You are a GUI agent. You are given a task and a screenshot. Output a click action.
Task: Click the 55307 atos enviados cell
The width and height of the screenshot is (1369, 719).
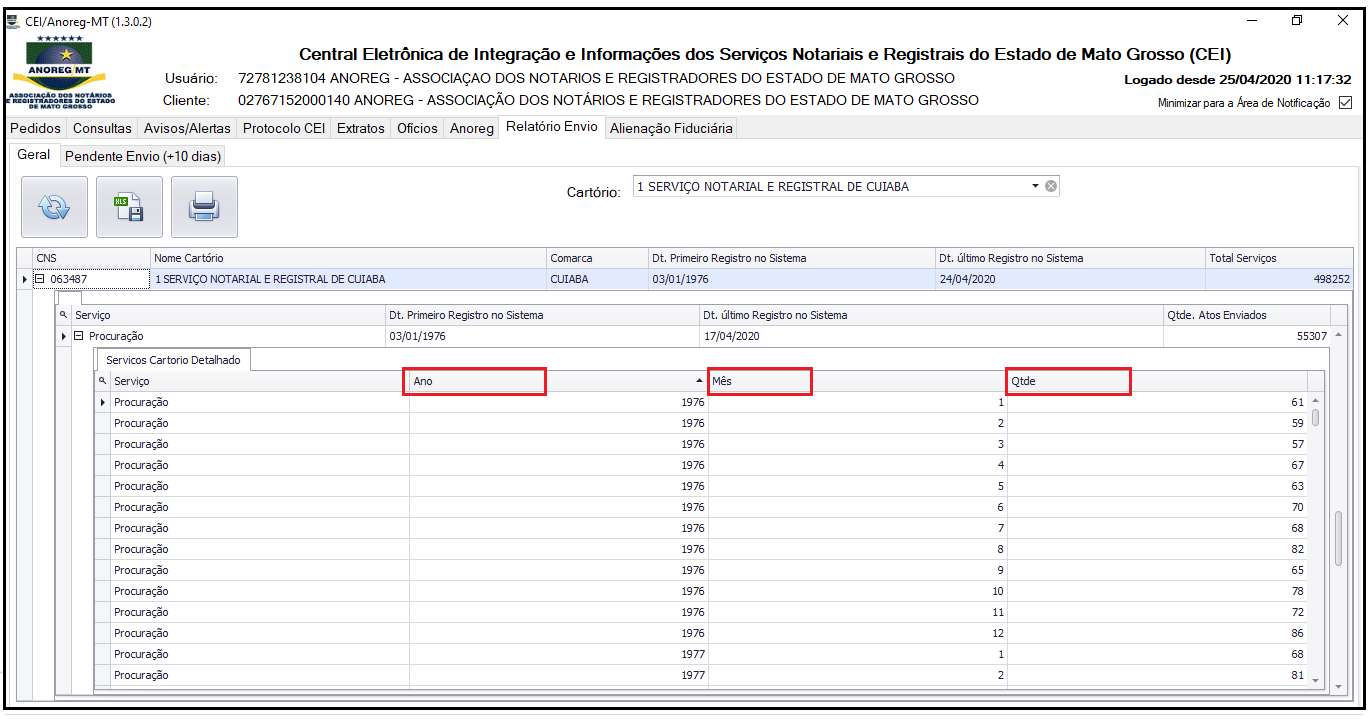click(1247, 336)
